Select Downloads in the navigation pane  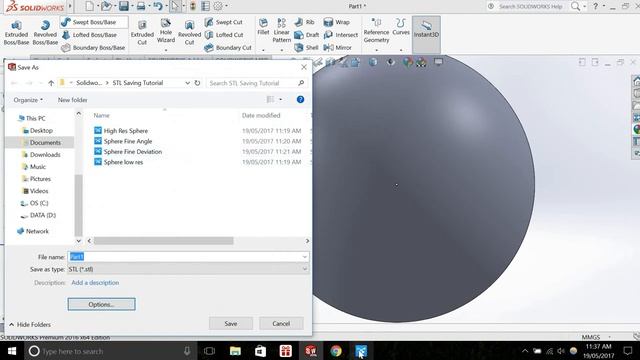42,155
